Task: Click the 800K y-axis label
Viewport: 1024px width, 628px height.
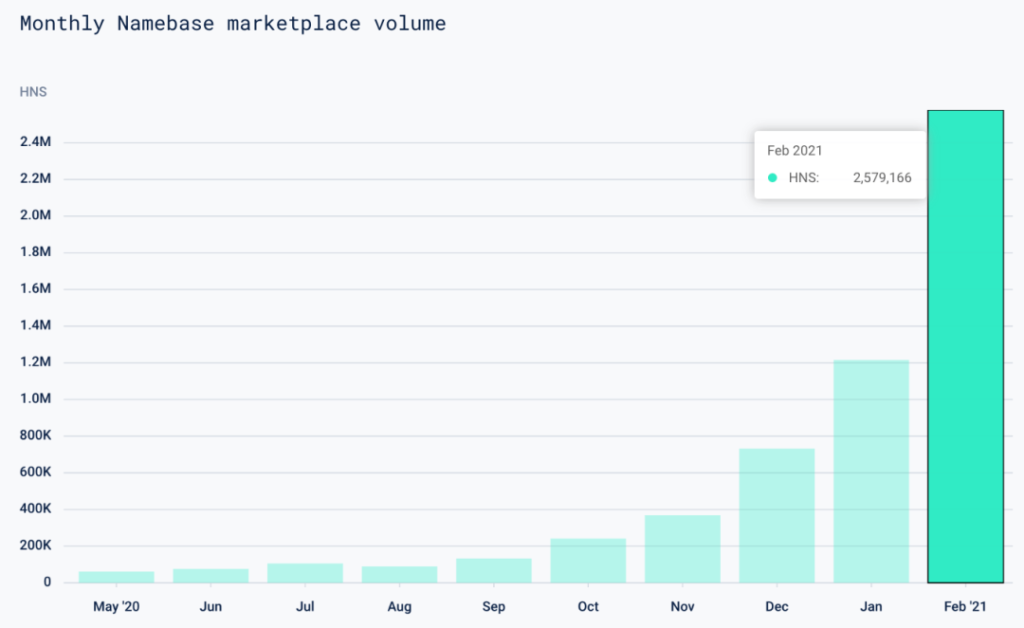Action: click(x=35, y=435)
